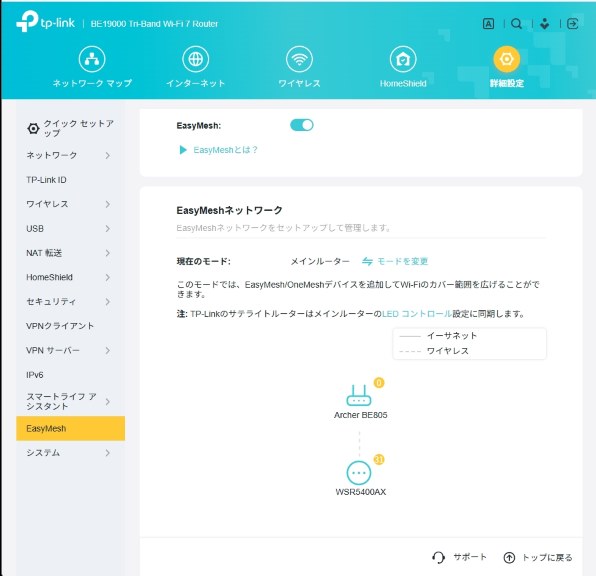Expand the スマートライフ アシスタント chevron
Screen dimensions: 596x576
(108, 401)
